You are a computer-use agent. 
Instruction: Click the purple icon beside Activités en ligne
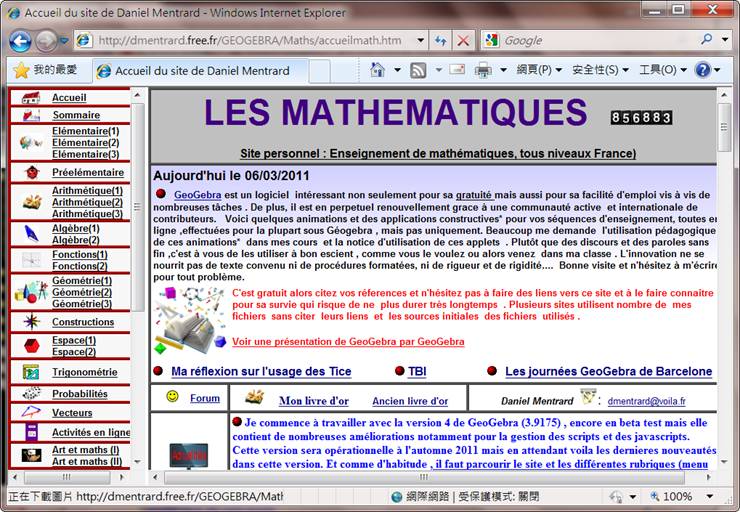32,432
